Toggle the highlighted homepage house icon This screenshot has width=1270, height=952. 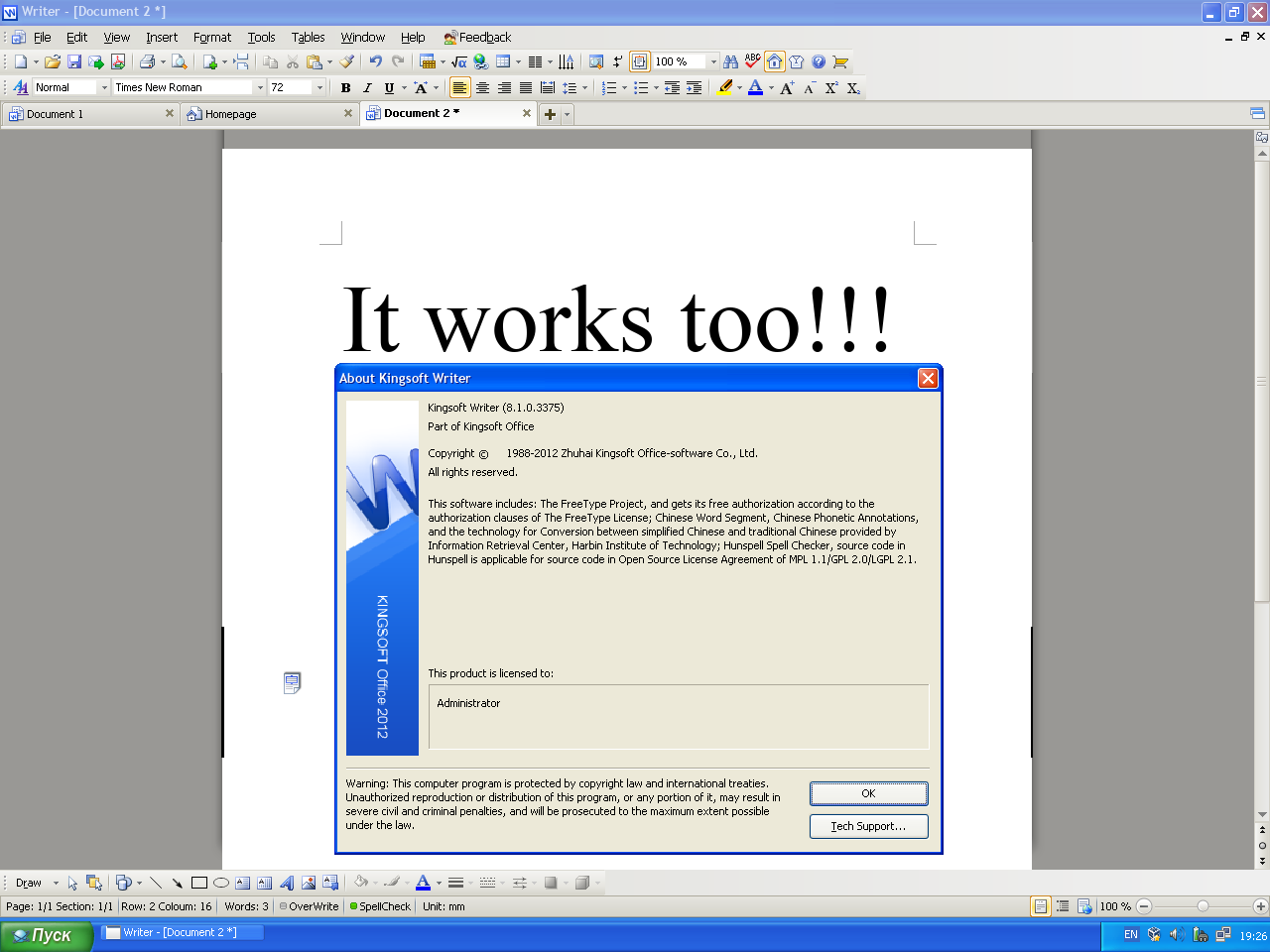775,61
